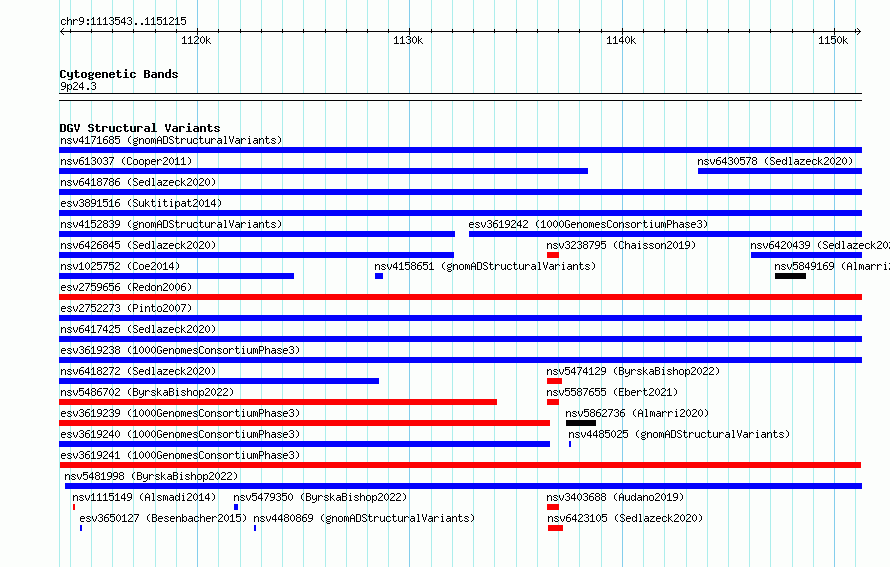The width and height of the screenshot is (890, 567).
Task: Click the blue nsv6418272 variant bar
Action: (x=219, y=381)
